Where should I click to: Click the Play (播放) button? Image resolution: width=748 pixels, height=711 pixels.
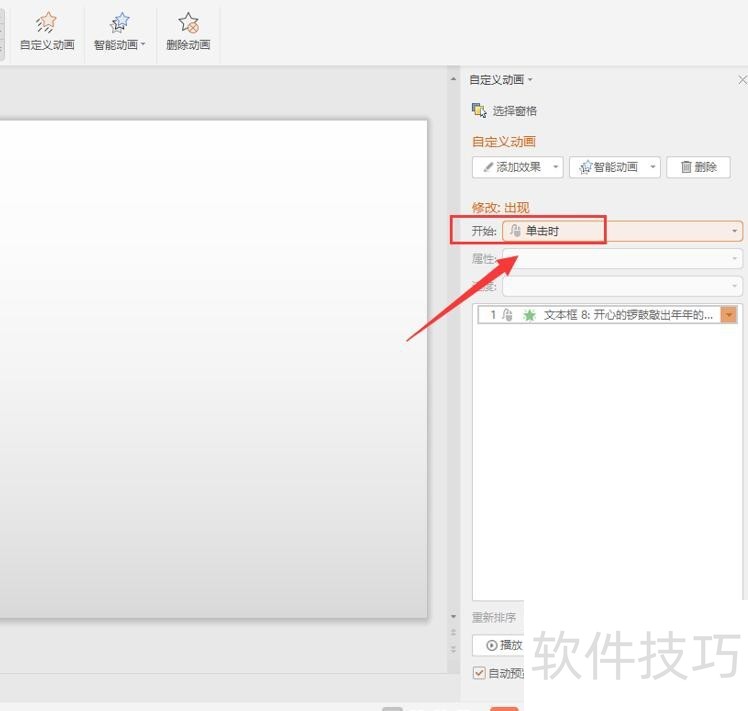coord(499,645)
